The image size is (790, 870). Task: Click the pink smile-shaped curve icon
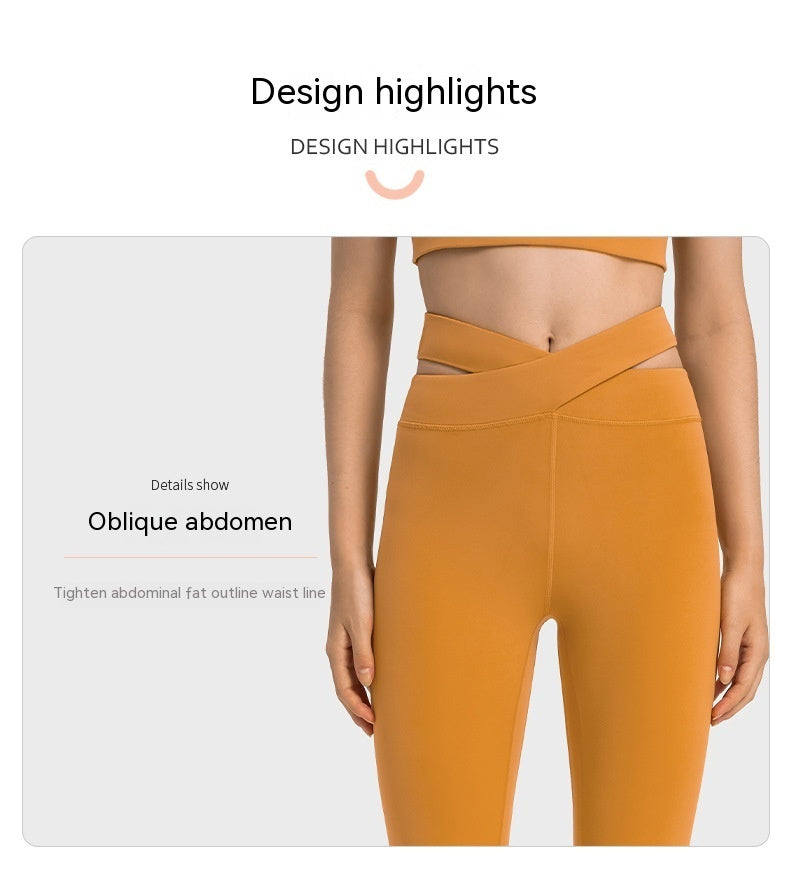(x=394, y=184)
